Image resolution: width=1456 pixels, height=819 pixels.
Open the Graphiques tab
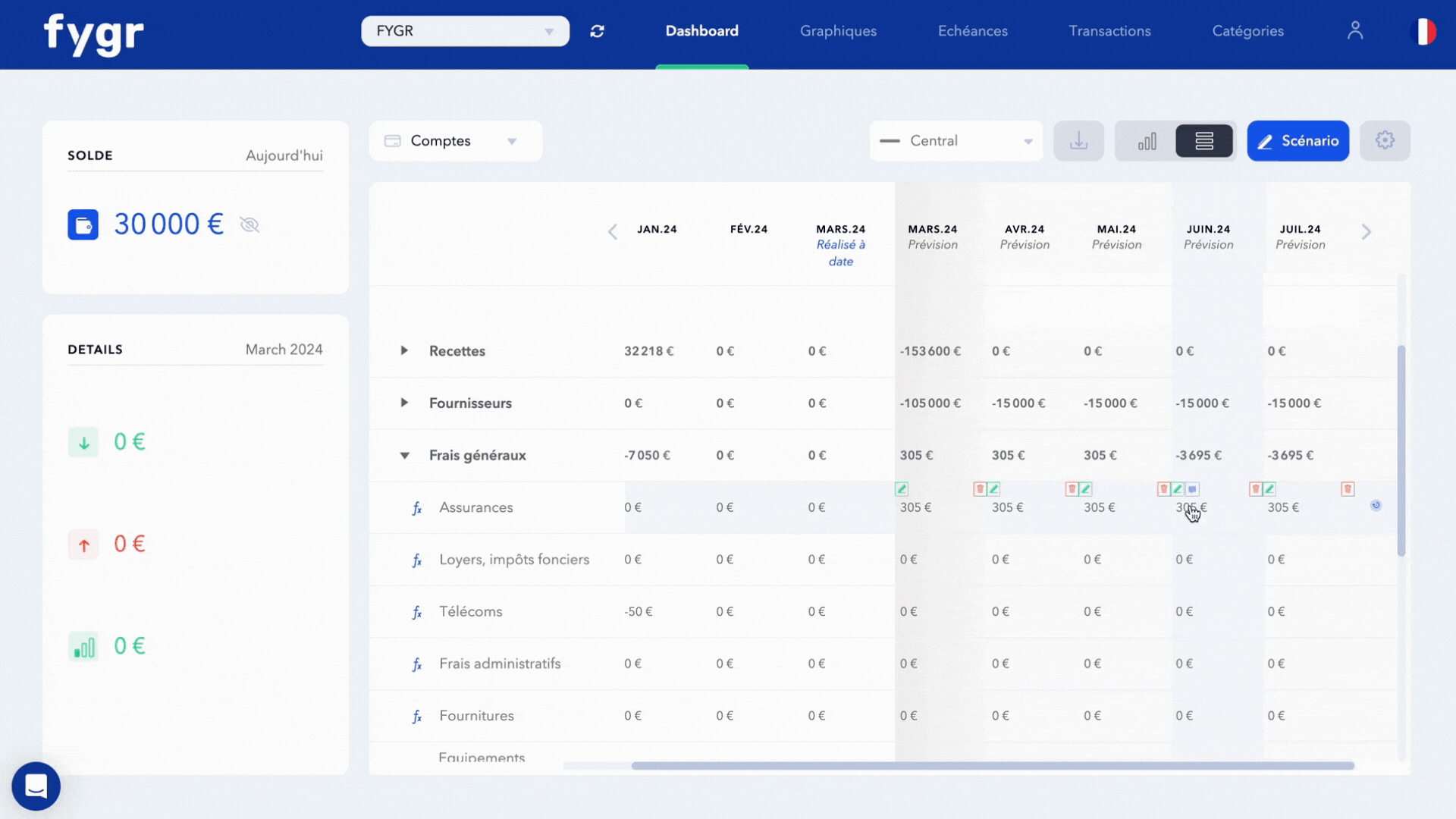838,31
